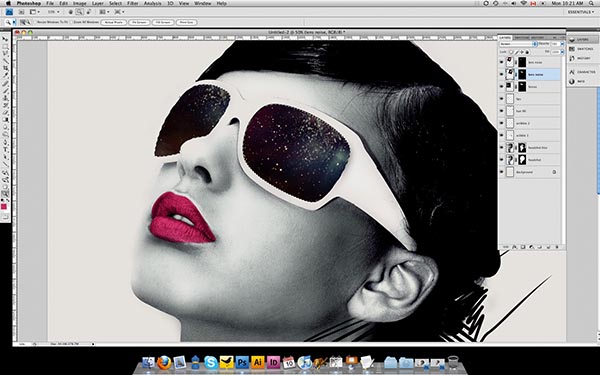The height and width of the screenshot is (375, 600).
Task: Open the View Extras dropdown
Action: click(x=34, y=12)
